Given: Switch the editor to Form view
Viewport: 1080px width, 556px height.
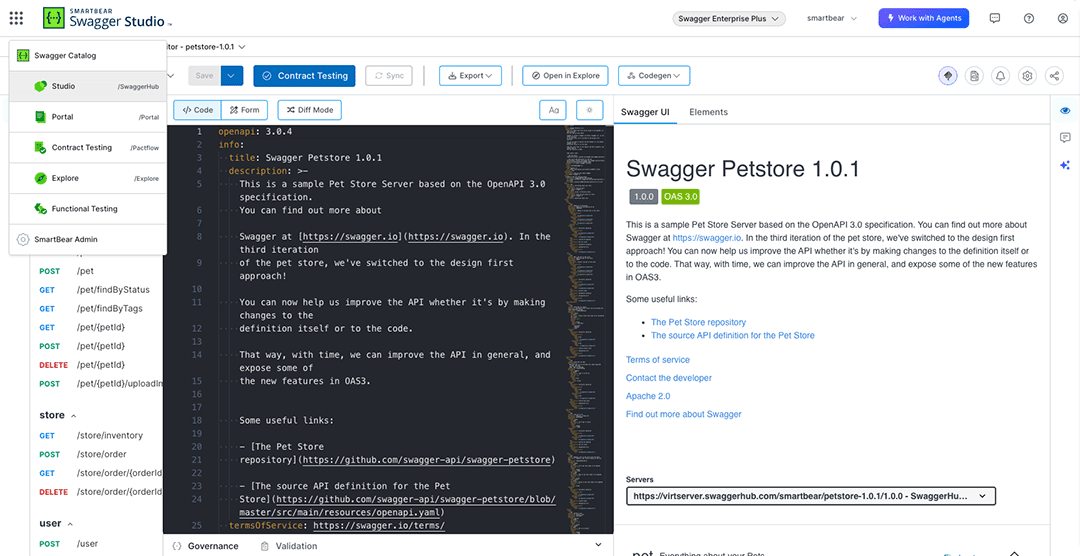Looking at the screenshot, I should [x=245, y=110].
